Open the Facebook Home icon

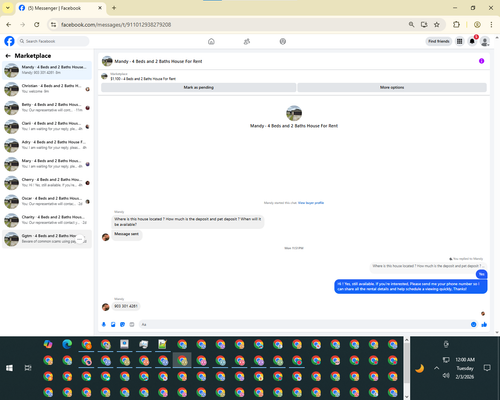(x=211, y=41)
